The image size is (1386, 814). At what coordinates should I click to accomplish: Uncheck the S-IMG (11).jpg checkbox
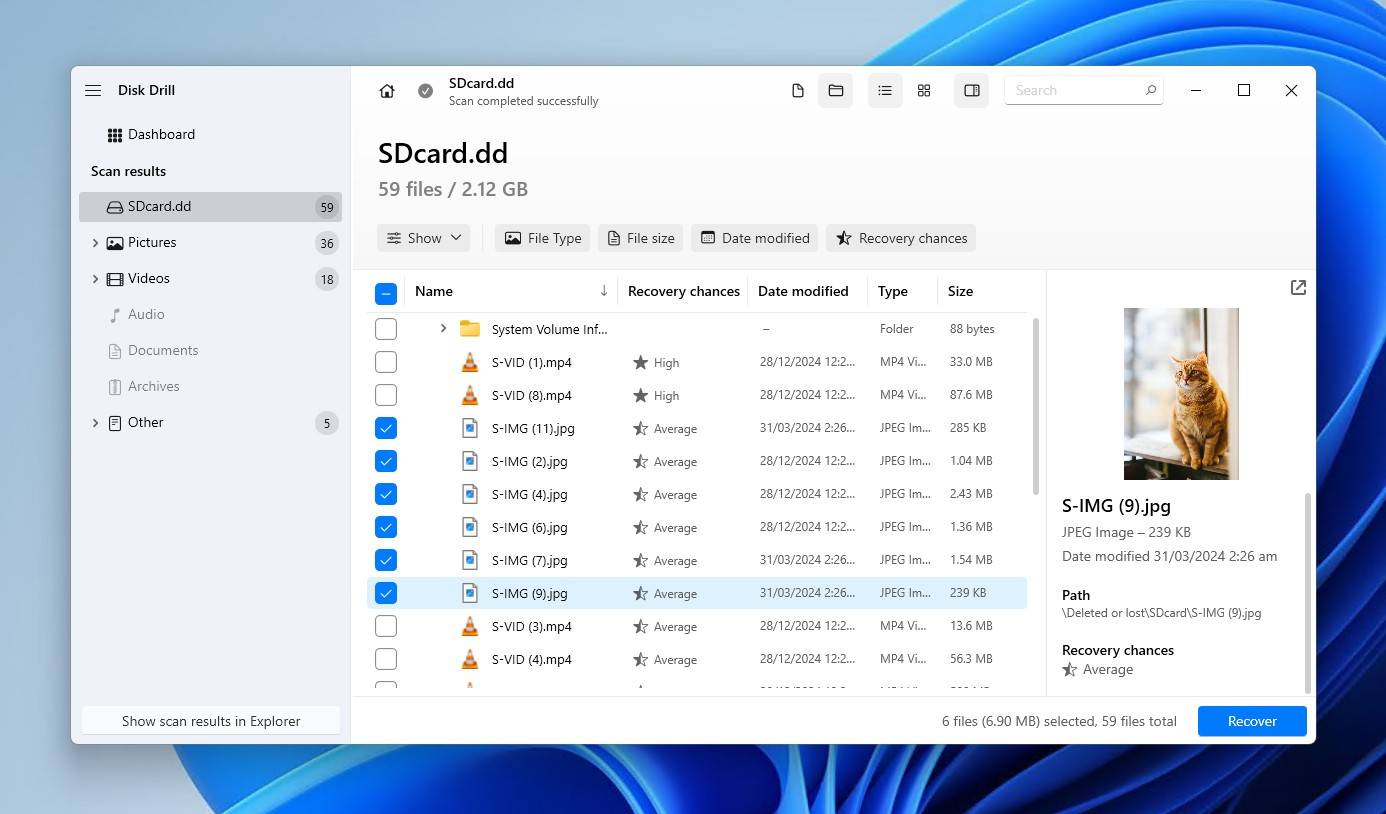386,428
